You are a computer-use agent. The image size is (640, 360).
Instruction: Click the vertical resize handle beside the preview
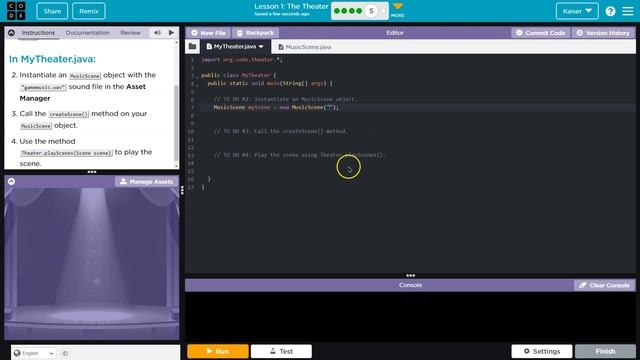click(x=182, y=190)
